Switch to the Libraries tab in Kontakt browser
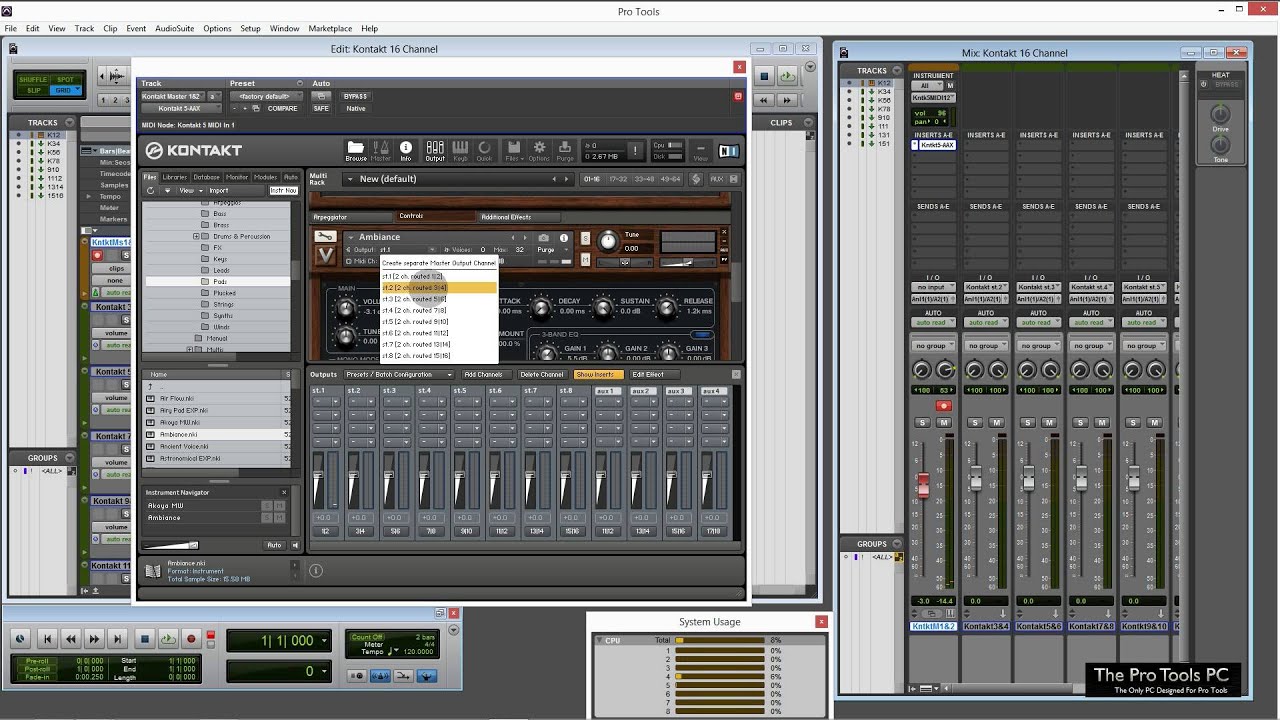 click(175, 177)
